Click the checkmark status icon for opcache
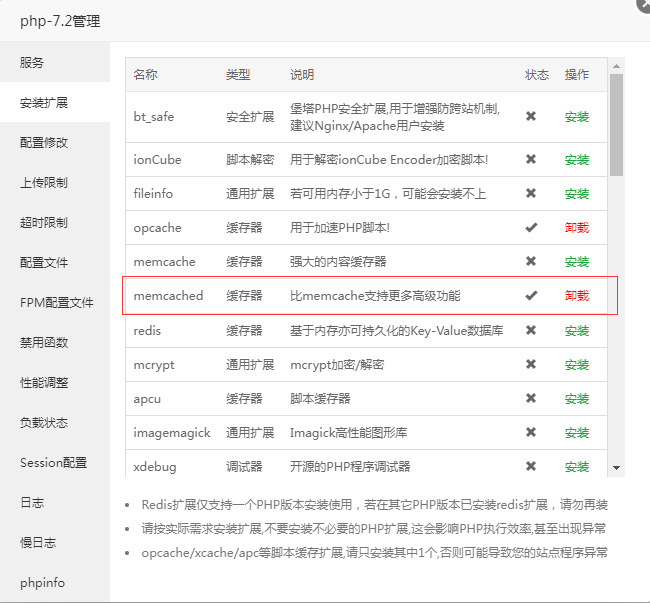This screenshot has width=650, height=603. [531, 227]
